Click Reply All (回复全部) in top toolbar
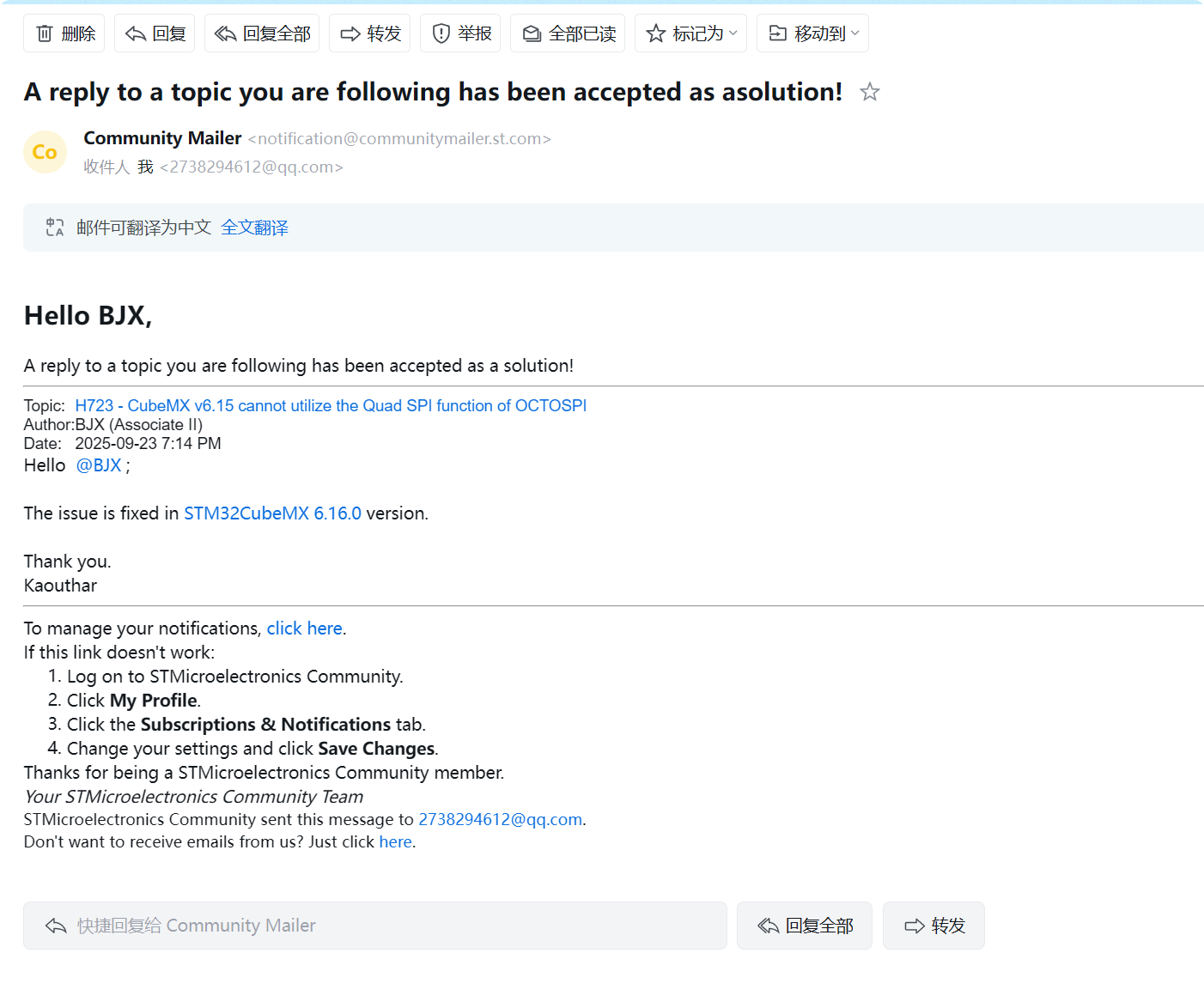1204x1008 pixels. tap(262, 33)
